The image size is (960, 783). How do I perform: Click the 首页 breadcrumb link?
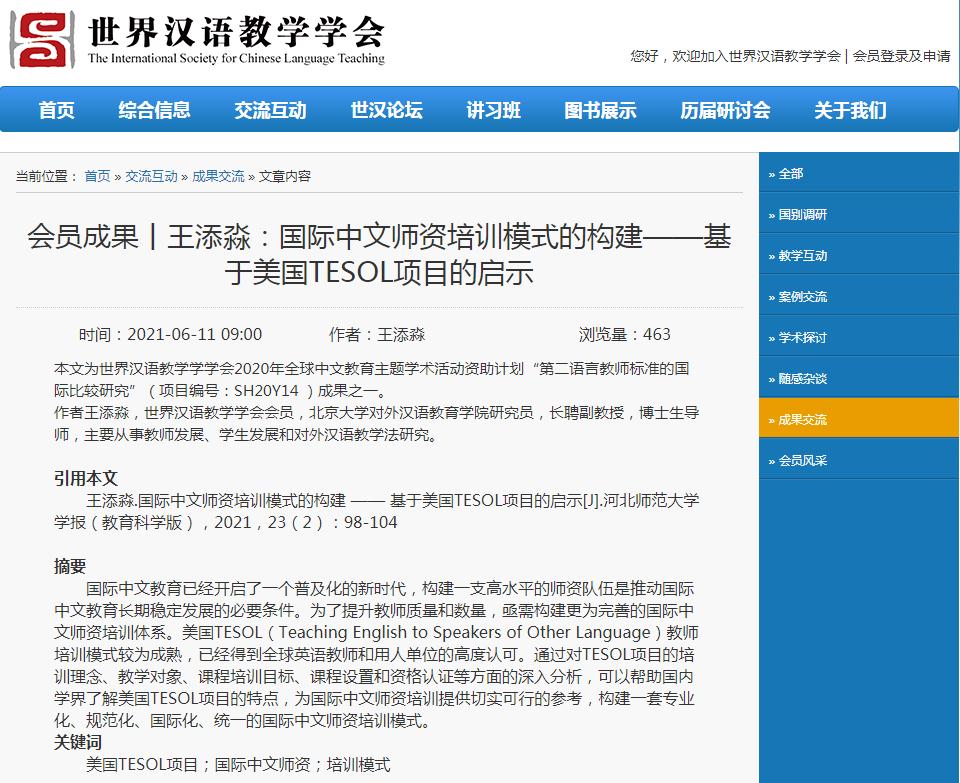[x=97, y=176]
